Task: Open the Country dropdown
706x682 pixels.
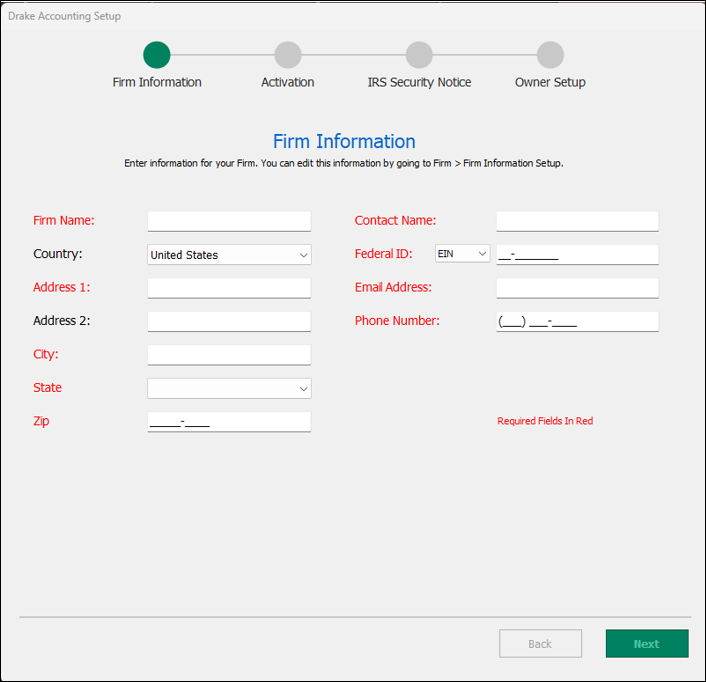Action: coord(229,255)
